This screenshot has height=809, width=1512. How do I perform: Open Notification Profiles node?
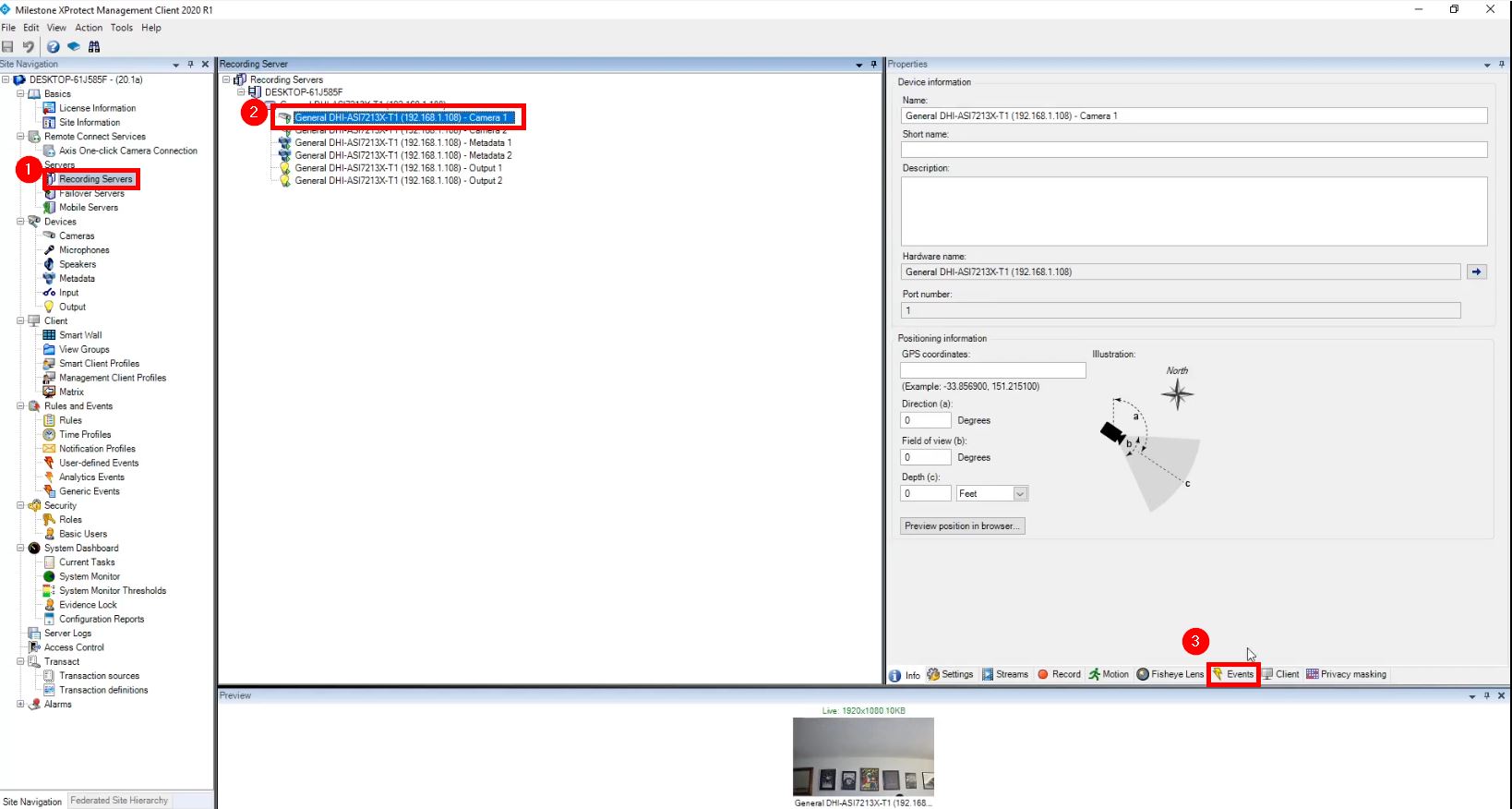(x=97, y=449)
